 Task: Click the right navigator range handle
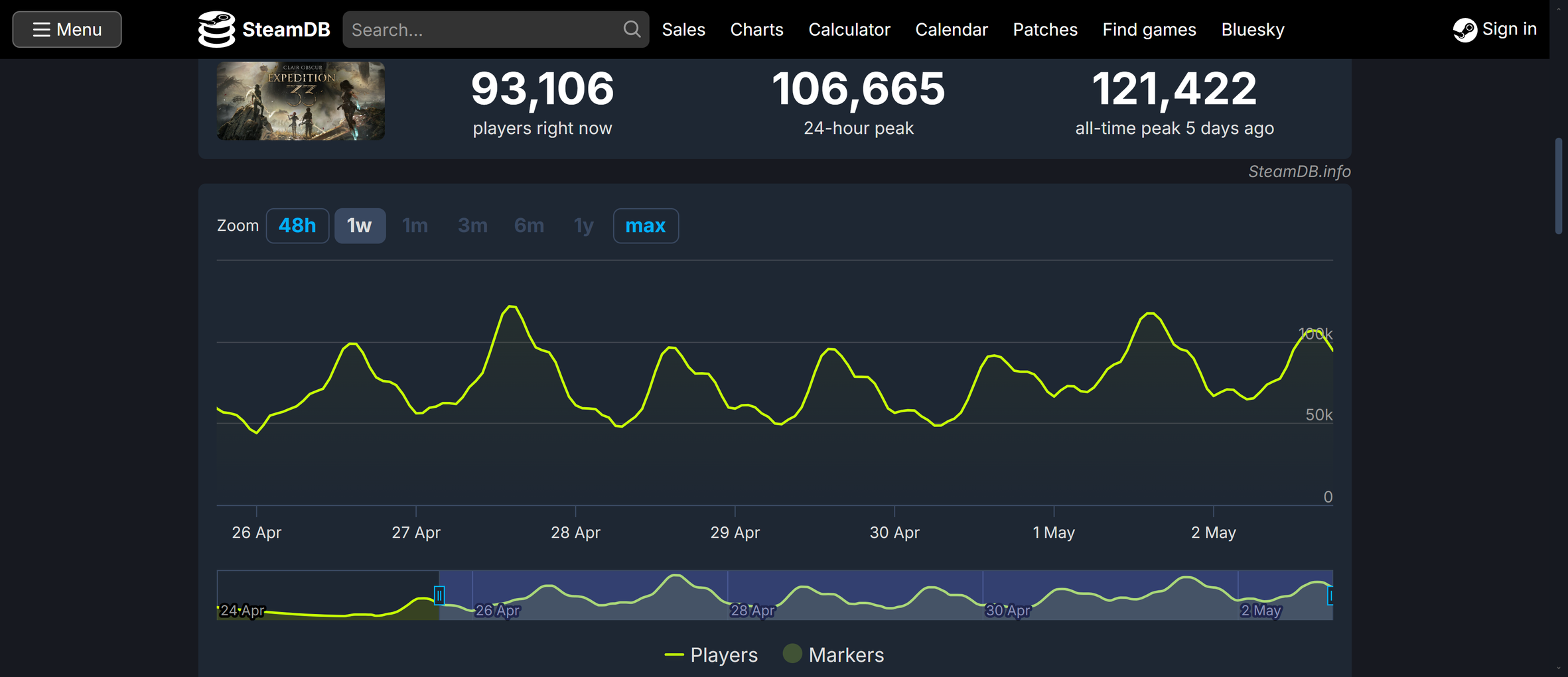pos(1330,595)
